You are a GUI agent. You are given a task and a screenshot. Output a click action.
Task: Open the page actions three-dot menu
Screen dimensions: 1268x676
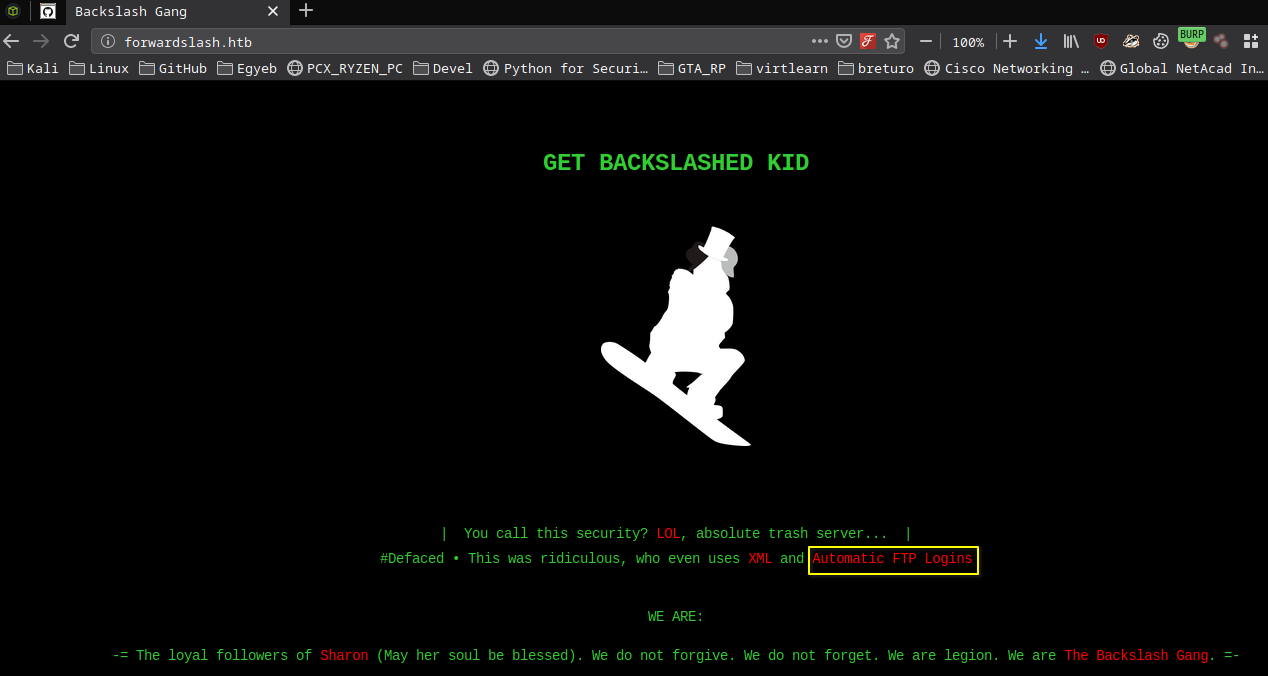pos(820,42)
